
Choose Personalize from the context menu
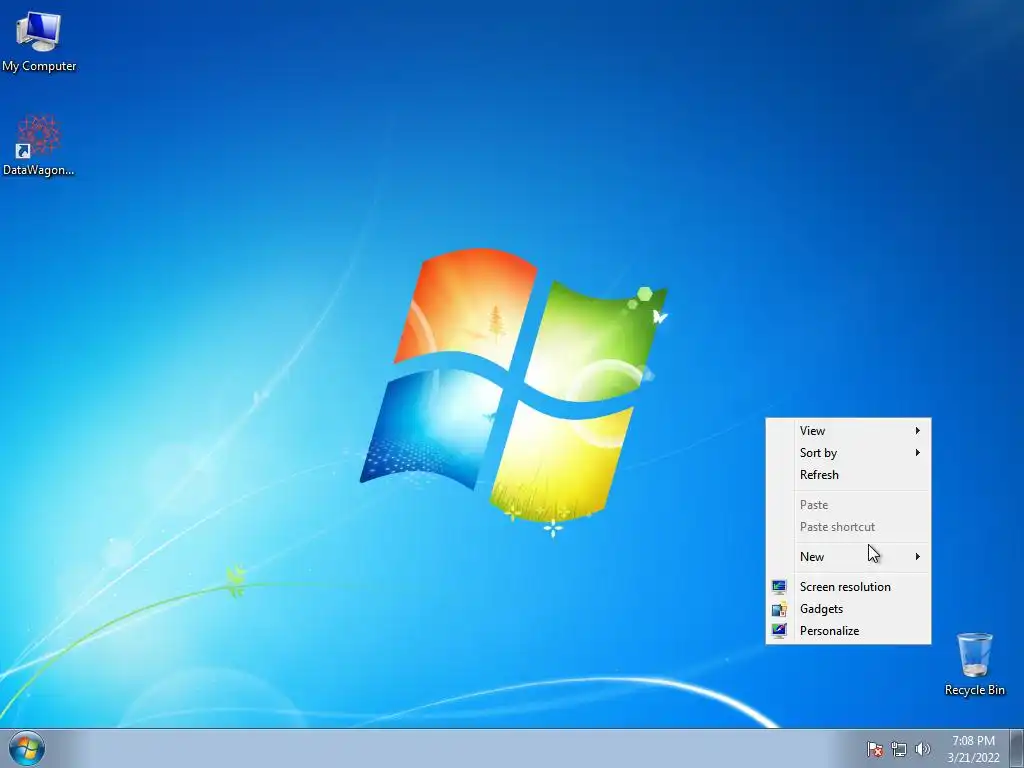tap(848, 631)
